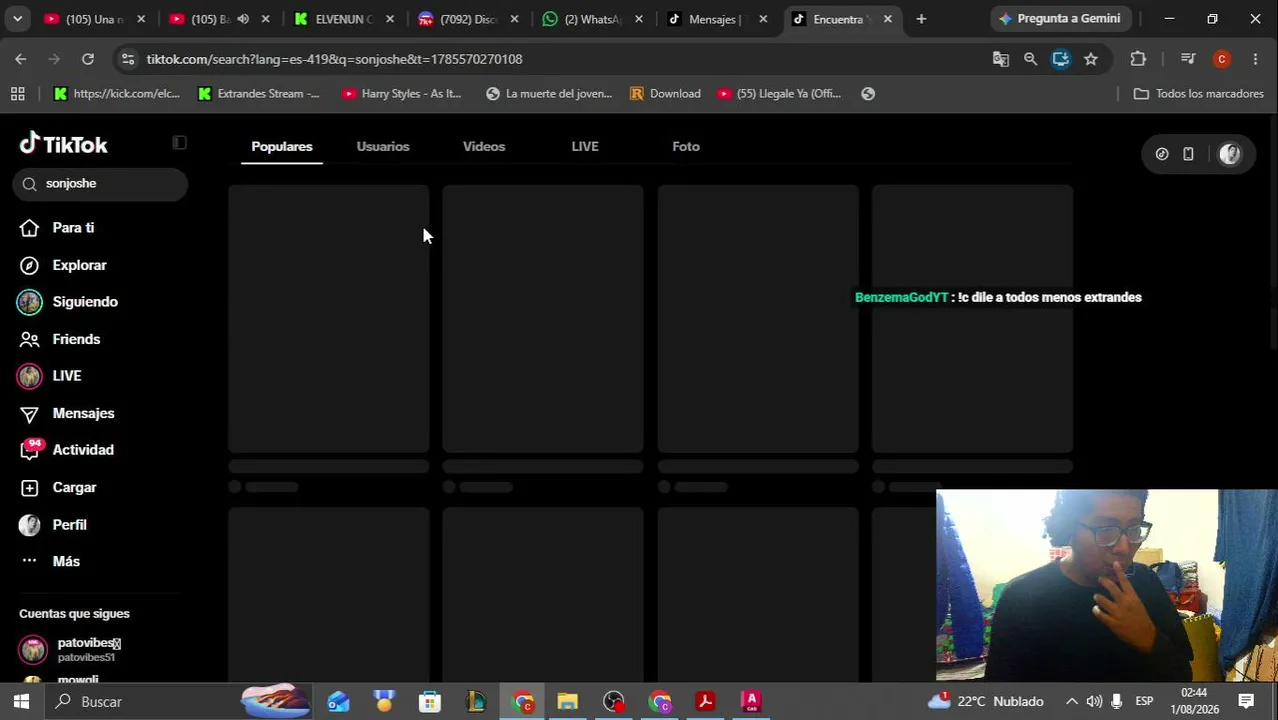Translate this page icon
The width and height of the screenshot is (1278, 720).
pyautogui.click(x=1000, y=59)
